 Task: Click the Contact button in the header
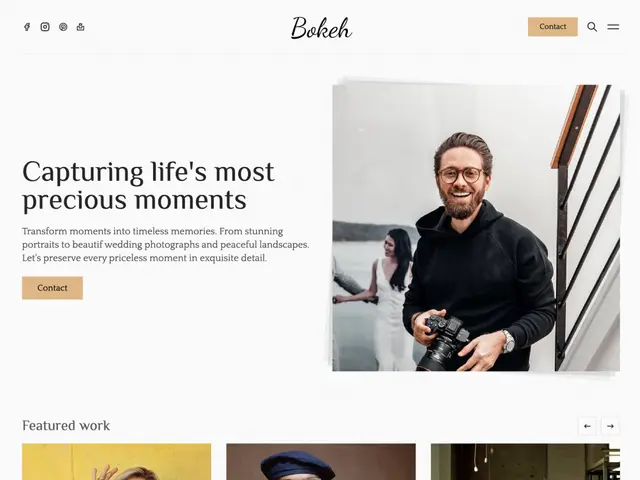click(553, 27)
